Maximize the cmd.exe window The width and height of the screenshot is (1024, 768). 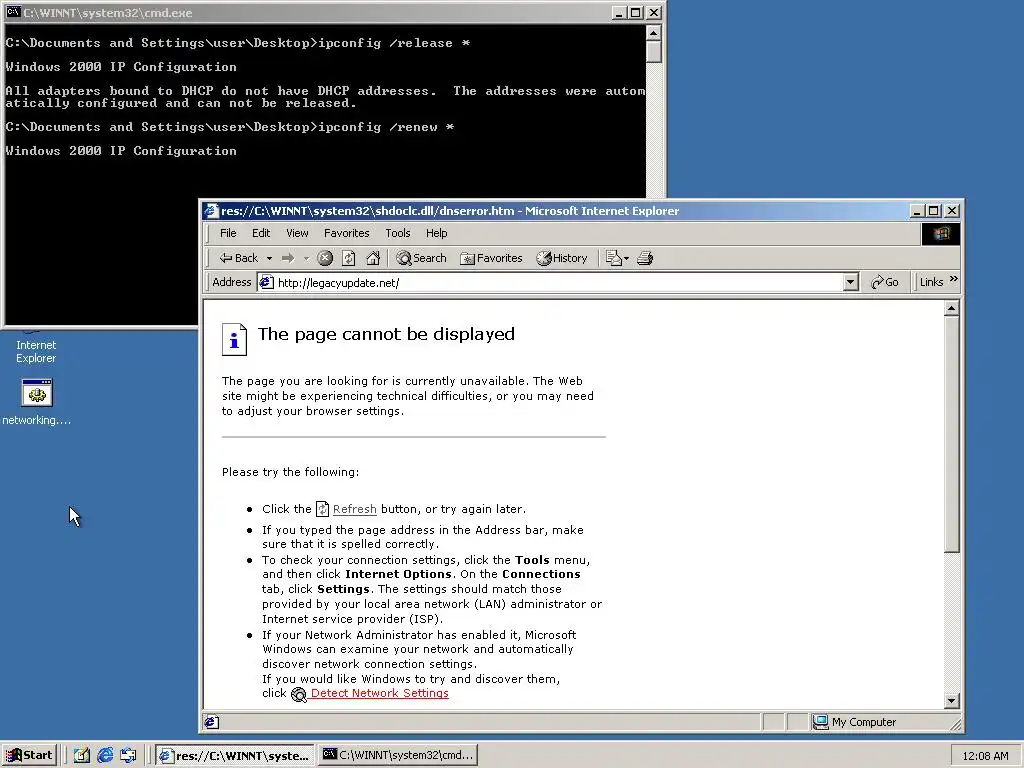pyautogui.click(x=635, y=12)
